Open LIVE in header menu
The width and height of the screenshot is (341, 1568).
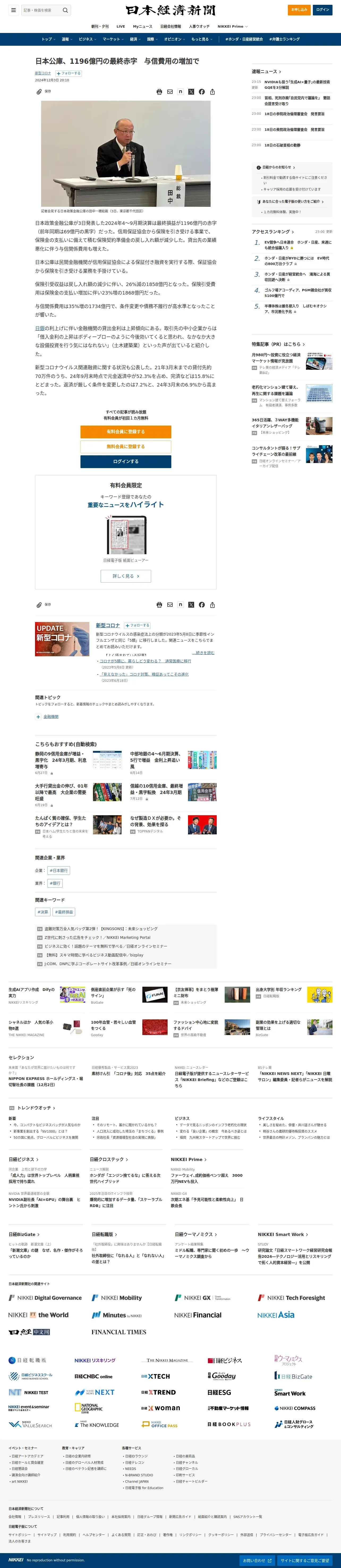click(121, 27)
